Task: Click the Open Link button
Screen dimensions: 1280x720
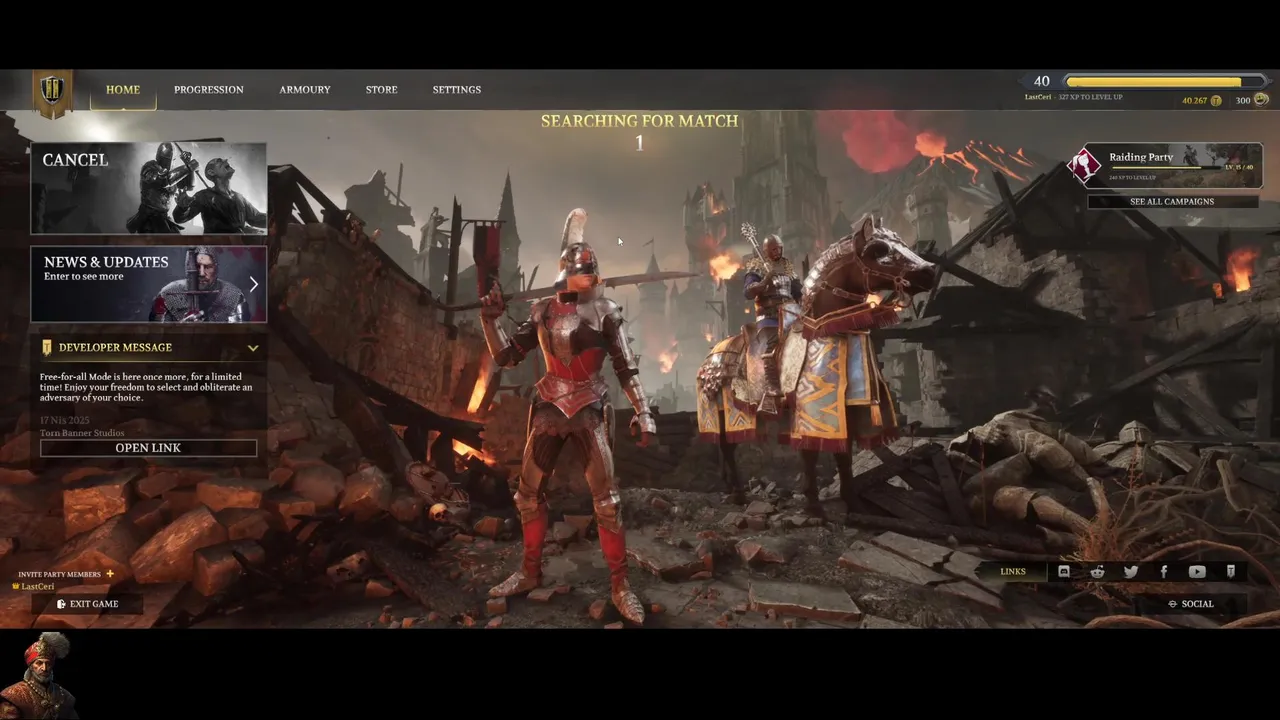Action: click(148, 448)
